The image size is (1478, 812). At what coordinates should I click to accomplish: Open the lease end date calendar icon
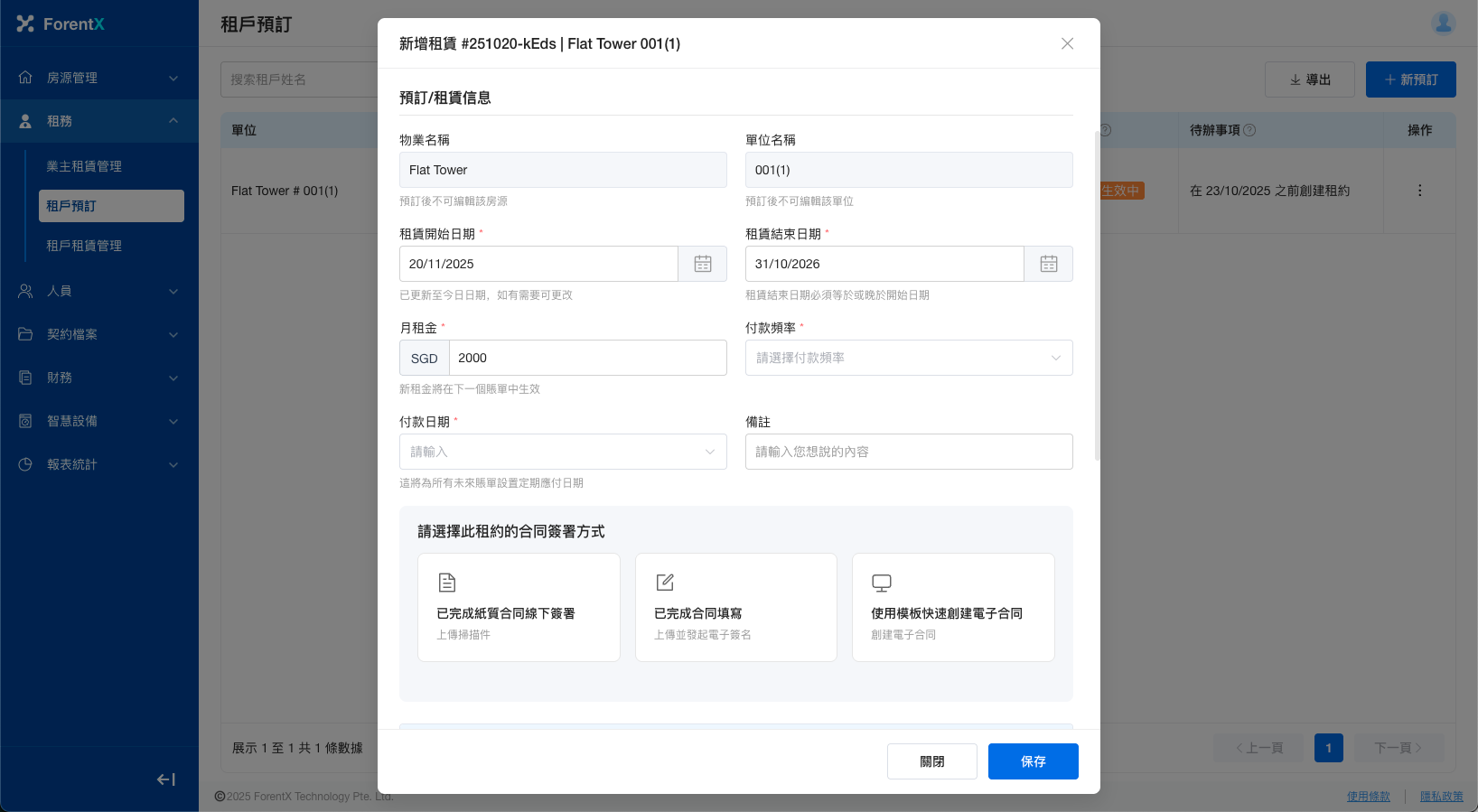click(x=1048, y=264)
